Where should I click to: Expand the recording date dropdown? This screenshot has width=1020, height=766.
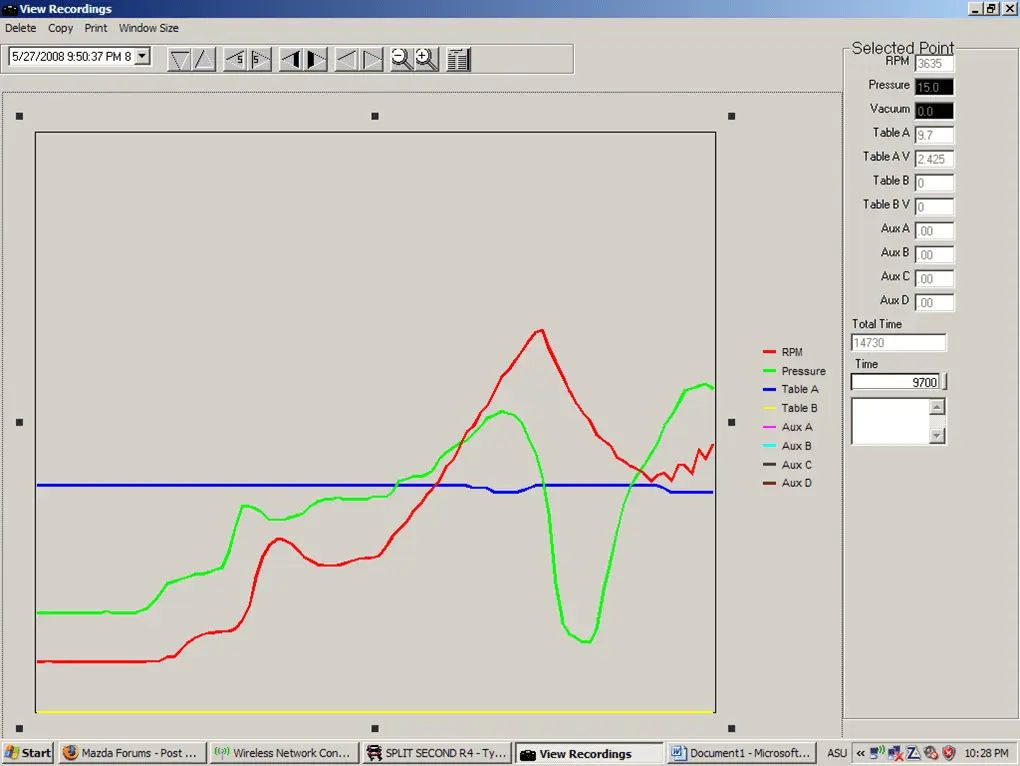(142, 57)
